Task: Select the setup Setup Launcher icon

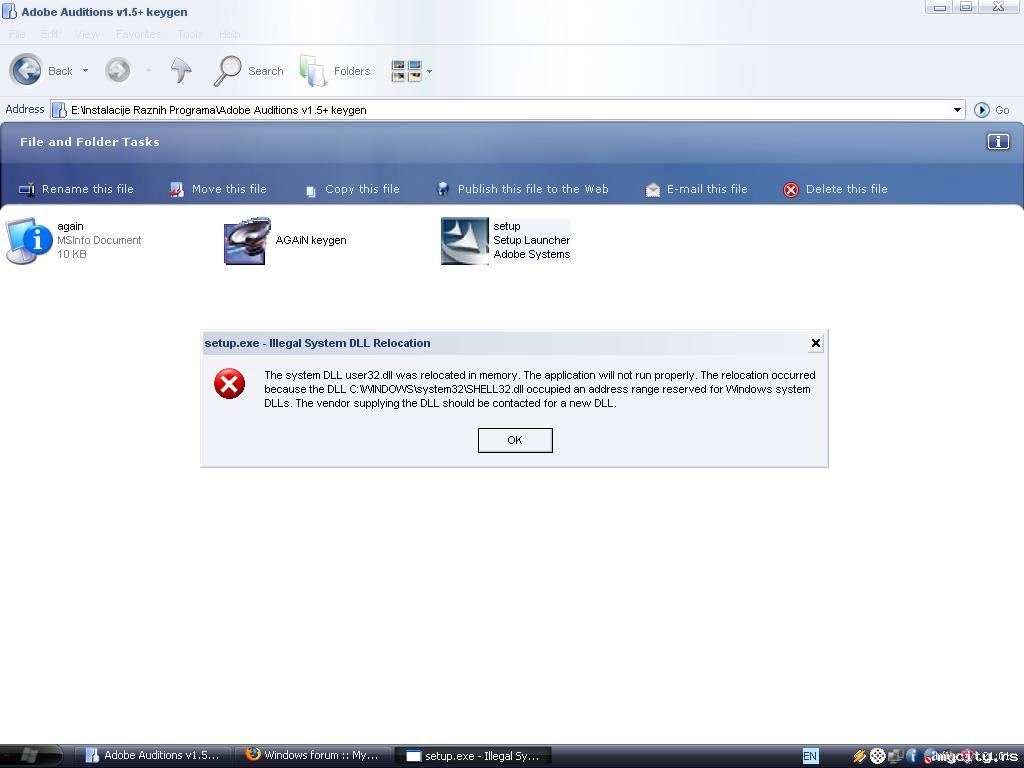Action: point(464,241)
